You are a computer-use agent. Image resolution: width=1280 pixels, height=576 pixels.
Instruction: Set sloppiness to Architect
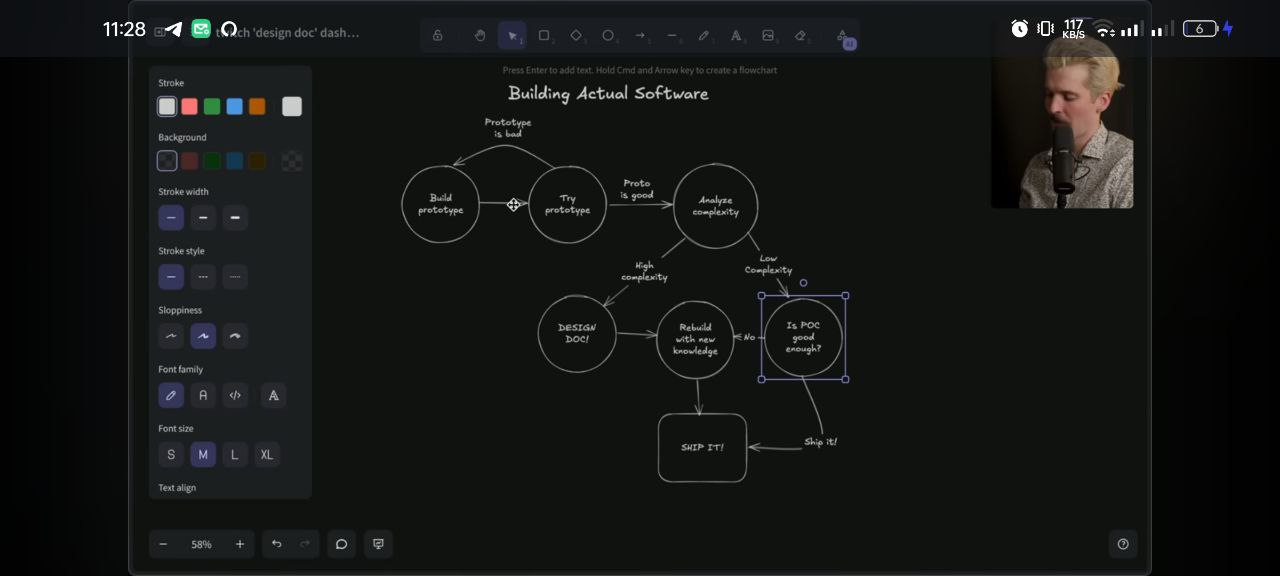point(171,336)
